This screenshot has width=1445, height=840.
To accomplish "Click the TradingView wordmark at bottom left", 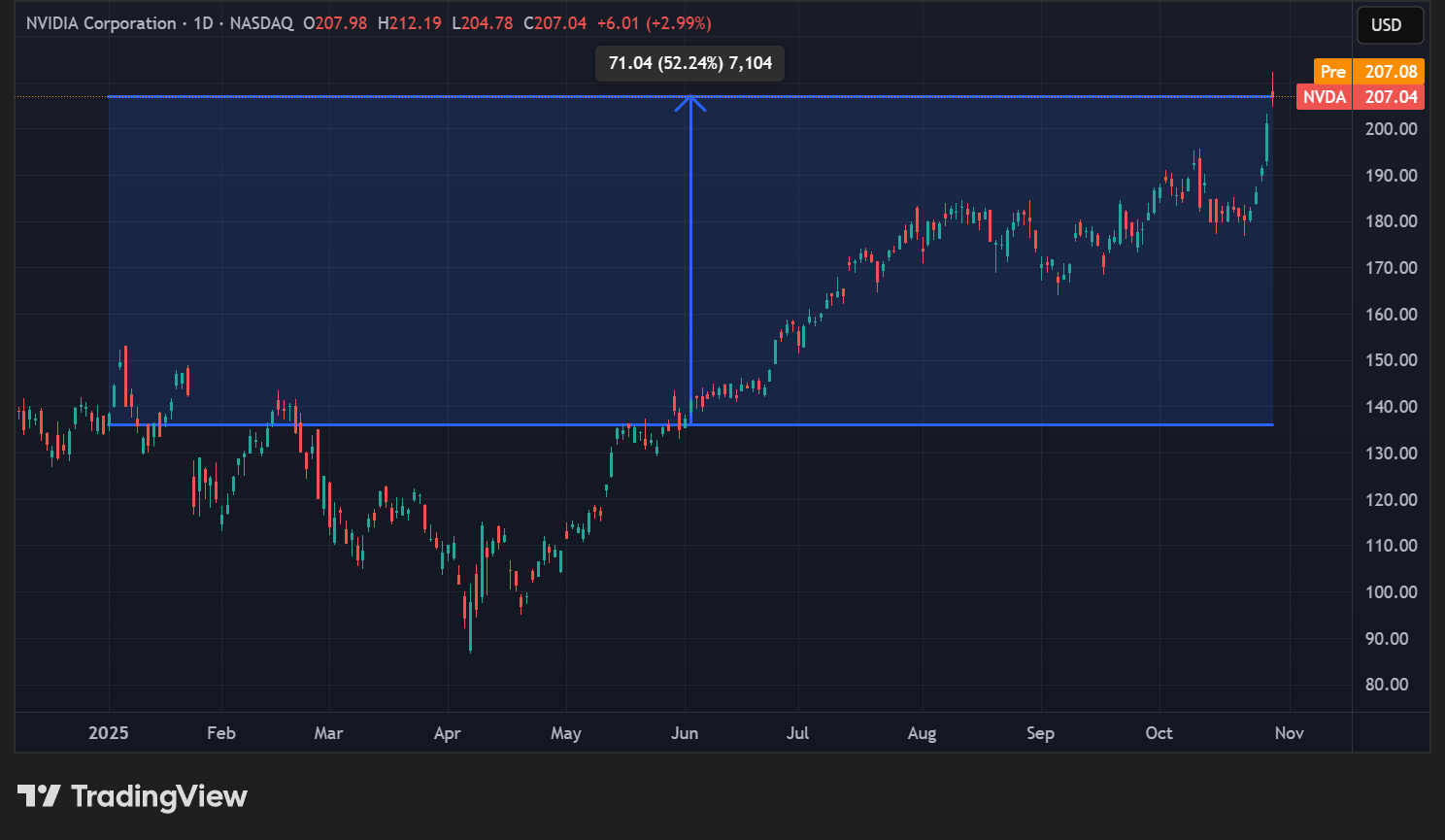I will pos(158,796).
